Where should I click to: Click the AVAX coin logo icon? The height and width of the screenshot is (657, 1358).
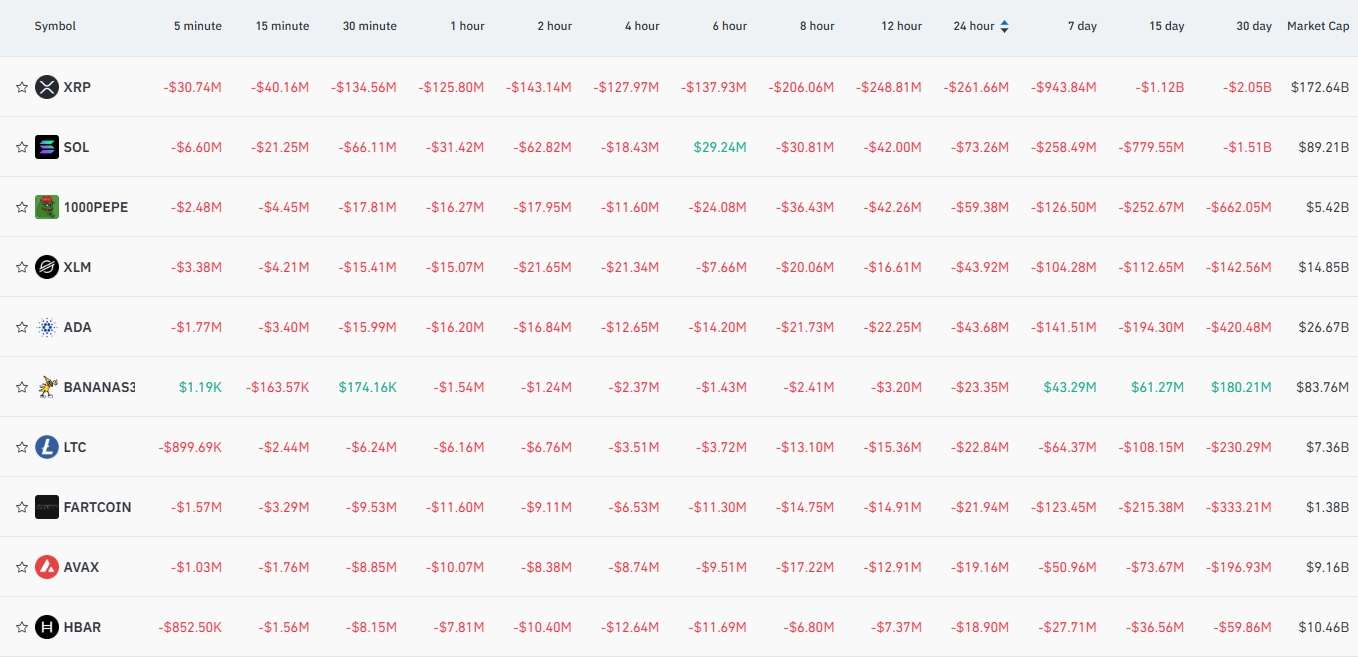click(47, 567)
